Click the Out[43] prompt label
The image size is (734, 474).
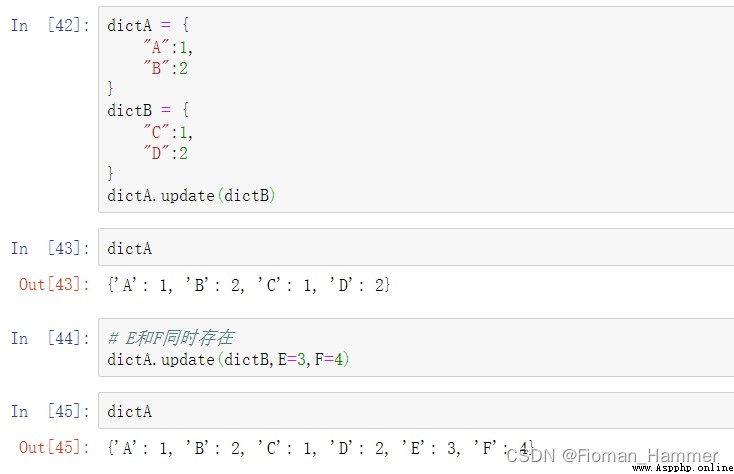pyautogui.click(x=54, y=284)
